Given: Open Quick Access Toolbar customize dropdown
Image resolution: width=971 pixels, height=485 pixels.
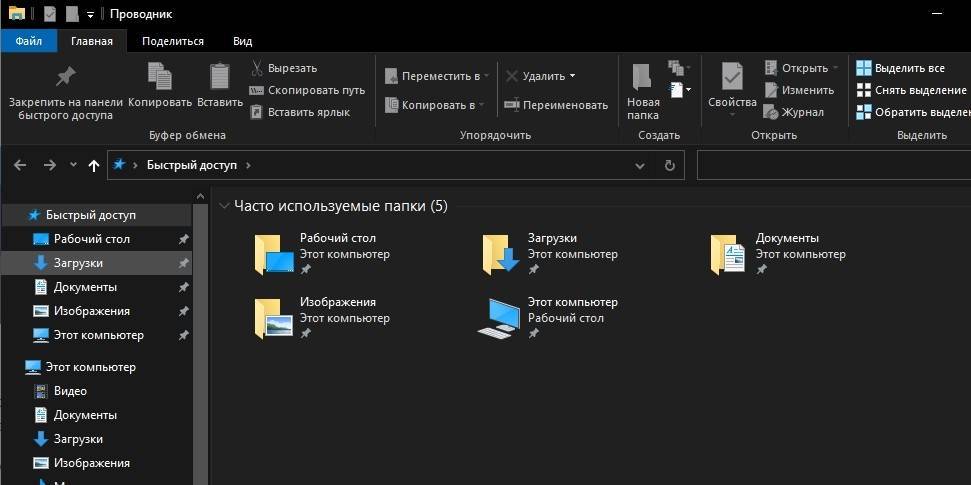Looking at the screenshot, I should tap(90, 14).
